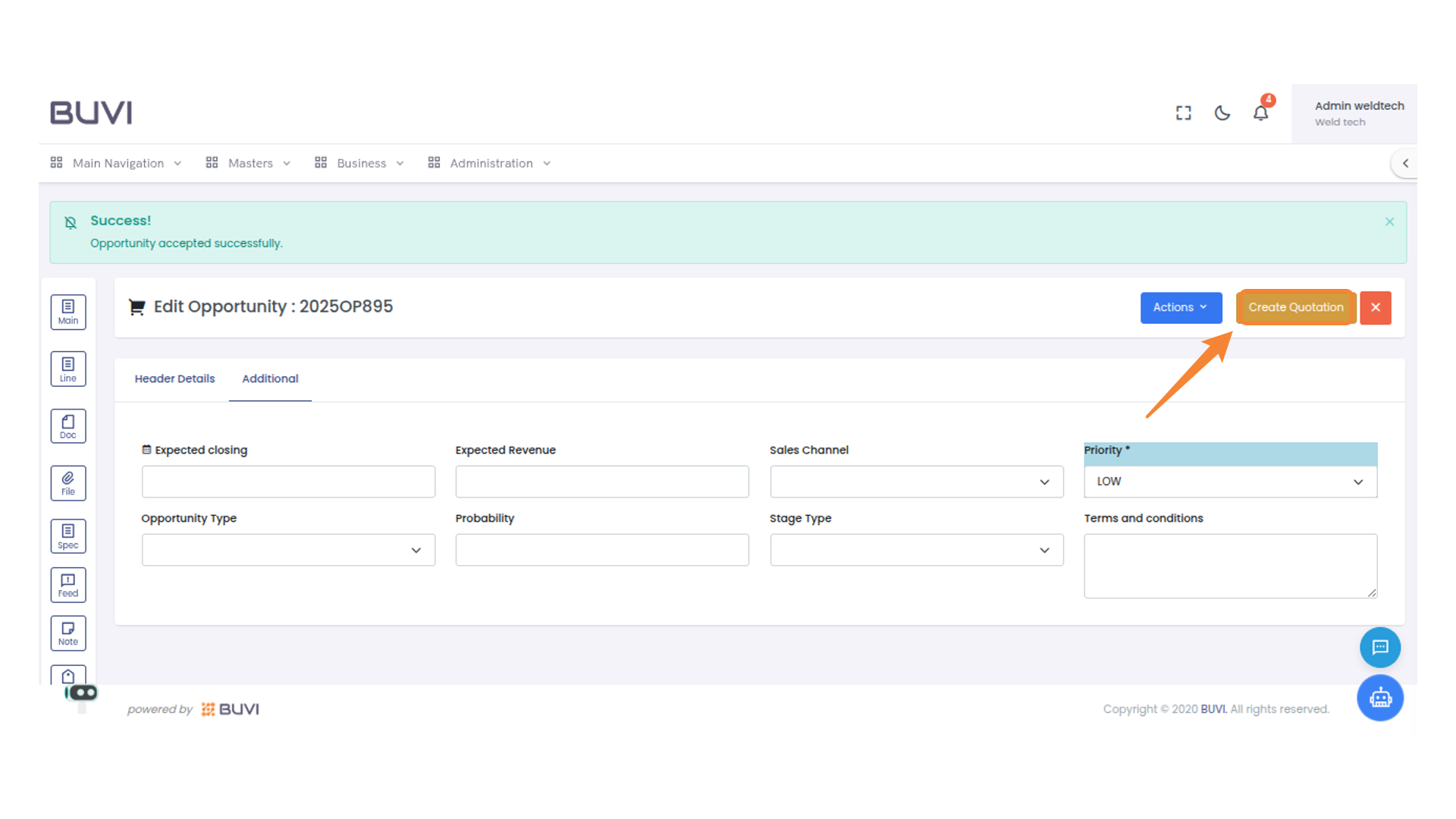Open the Note sidebar icon
The image size is (1456, 819).
point(68,633)
